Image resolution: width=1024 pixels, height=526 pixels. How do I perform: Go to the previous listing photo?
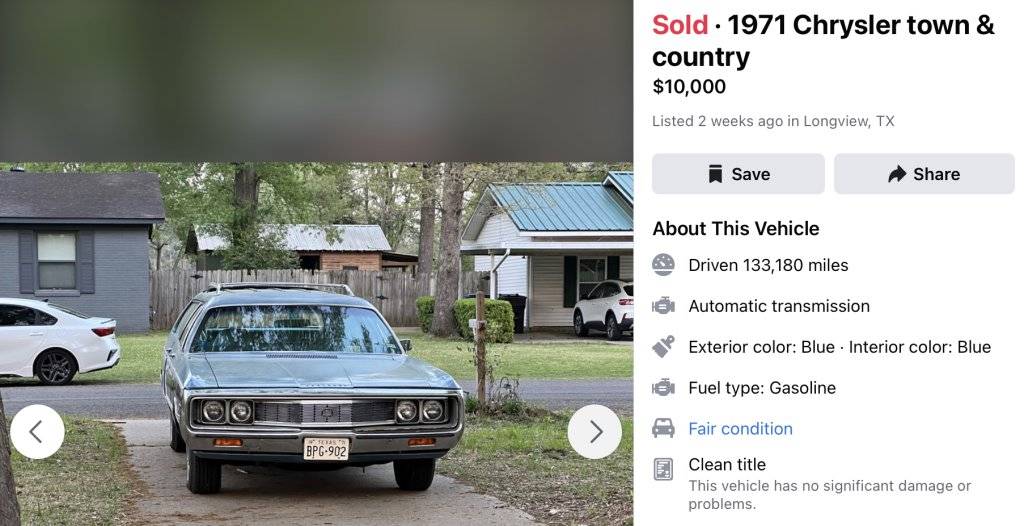click(37, 431)
